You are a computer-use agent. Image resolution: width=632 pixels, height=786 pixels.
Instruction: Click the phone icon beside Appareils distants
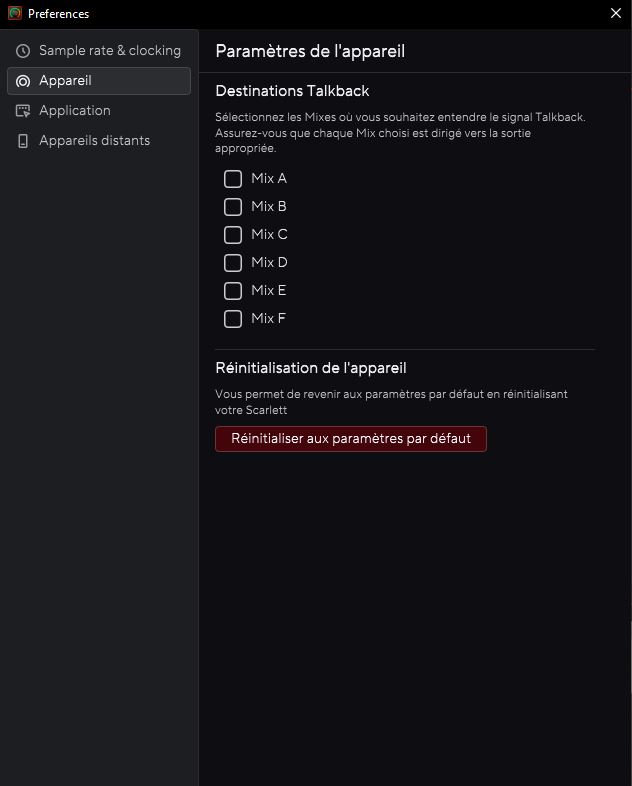point(23,141)
